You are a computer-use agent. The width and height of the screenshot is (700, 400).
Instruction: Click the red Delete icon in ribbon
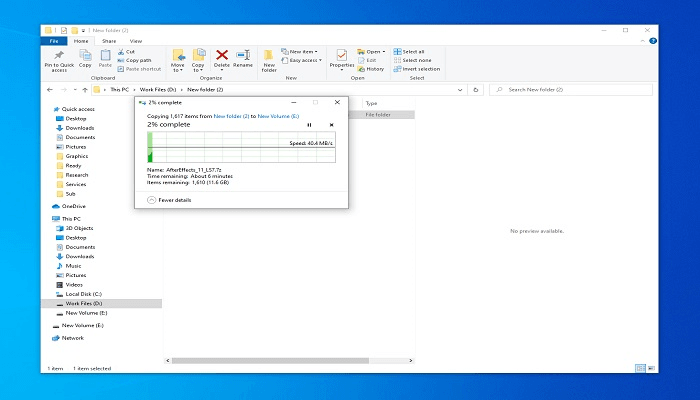point(222,56)
